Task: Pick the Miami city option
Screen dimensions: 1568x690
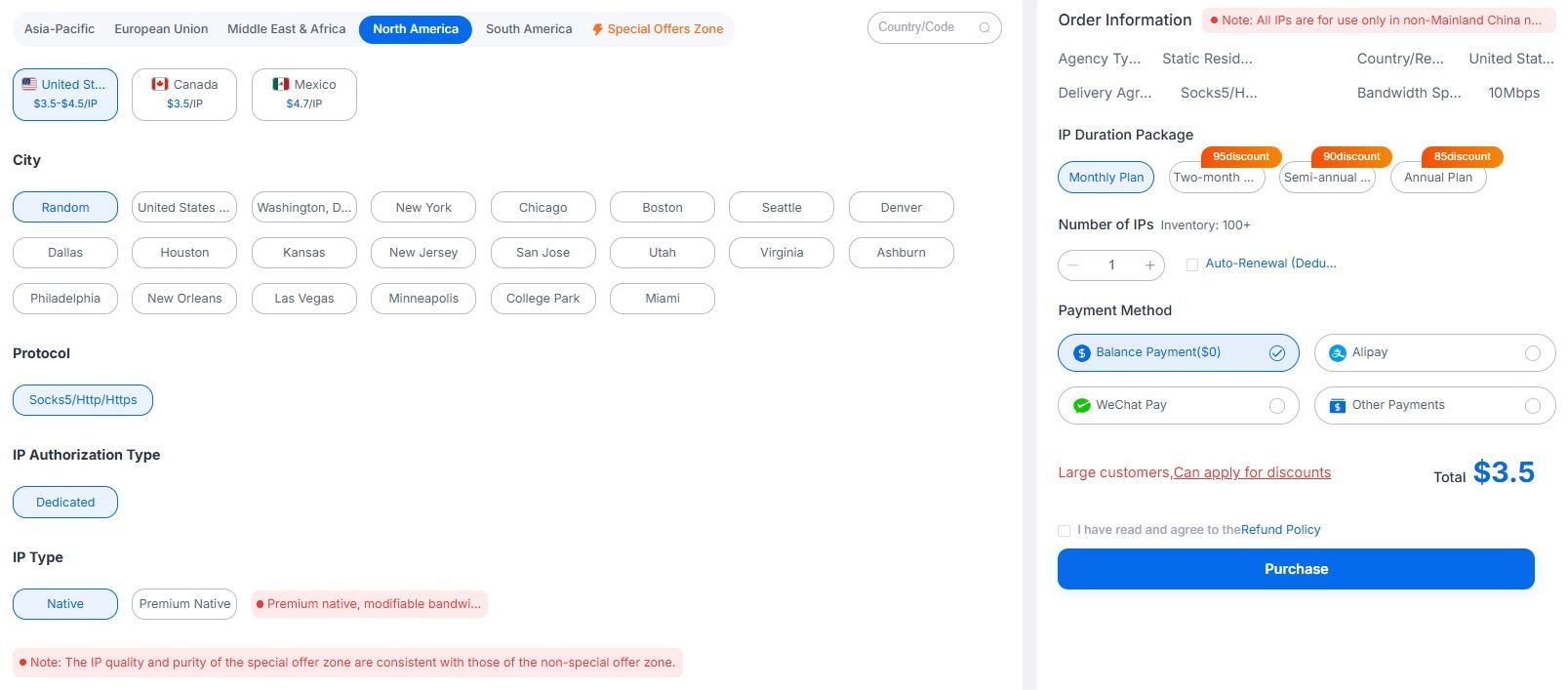Action: (663, 299)
